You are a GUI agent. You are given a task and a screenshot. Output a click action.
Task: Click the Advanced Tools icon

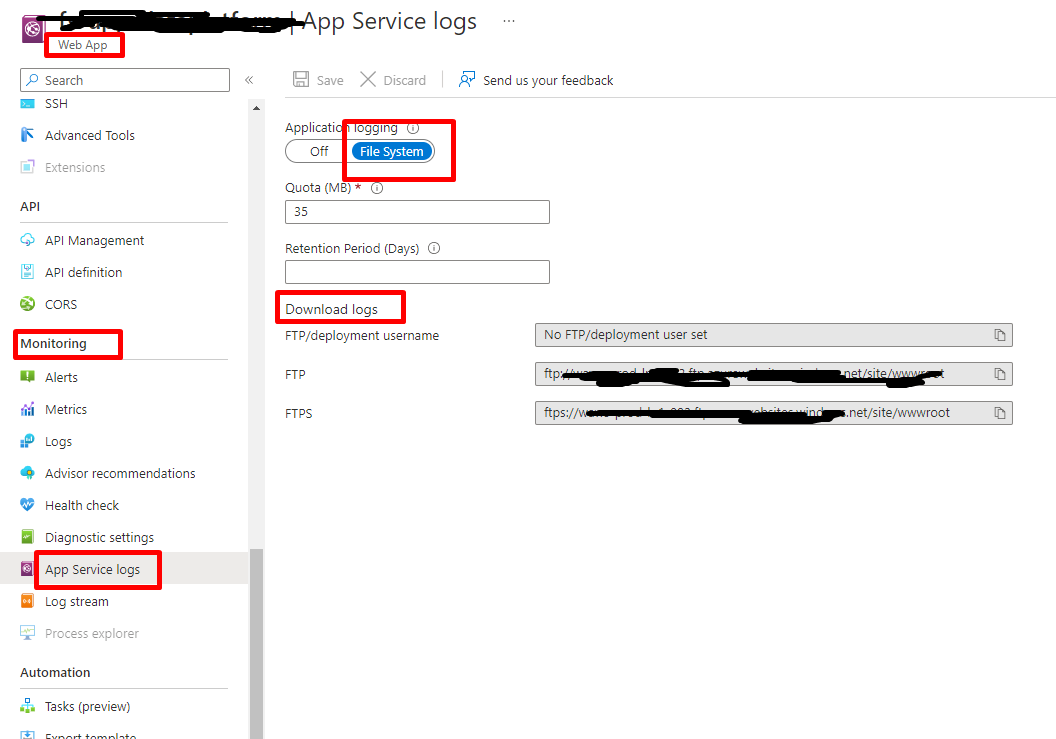(27, 135)
